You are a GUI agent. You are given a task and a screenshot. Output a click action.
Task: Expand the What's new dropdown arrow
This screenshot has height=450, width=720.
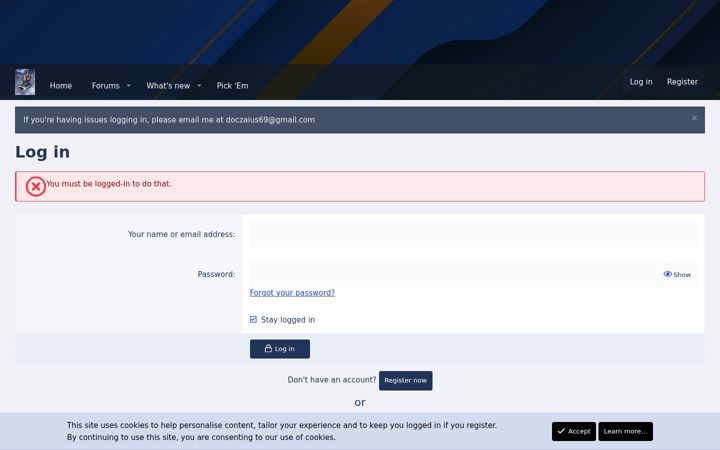click(x=199, y=85)
